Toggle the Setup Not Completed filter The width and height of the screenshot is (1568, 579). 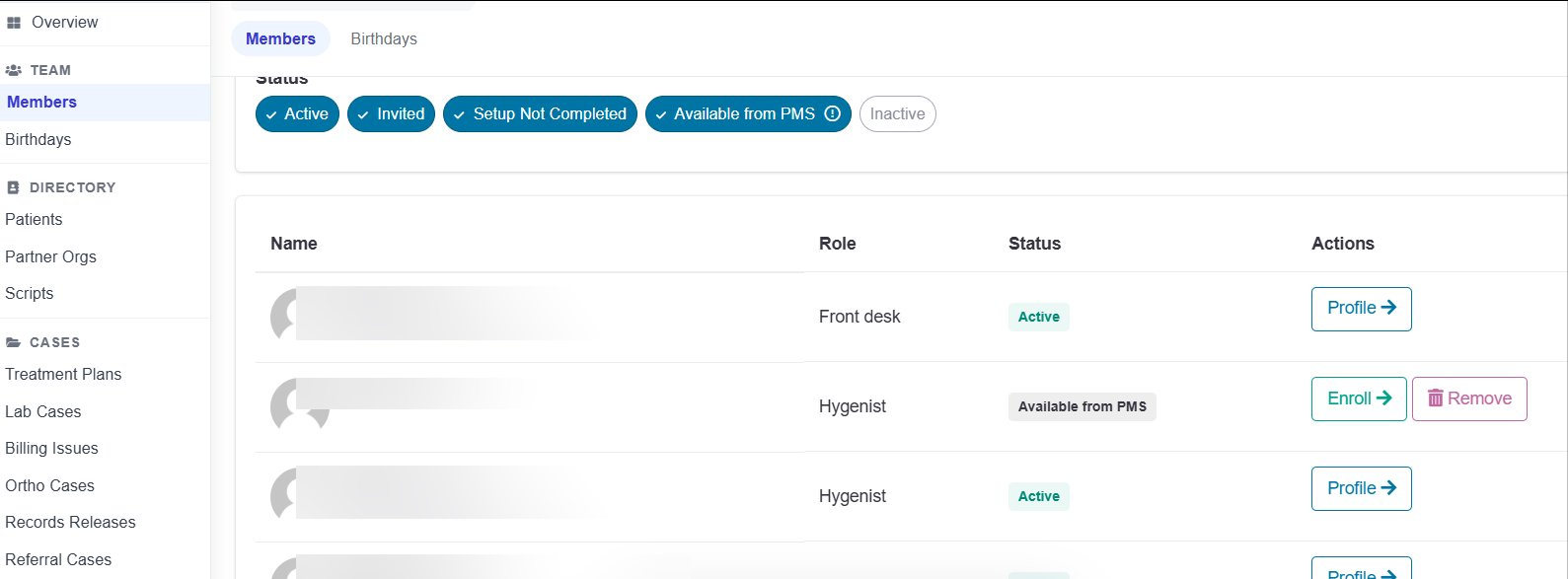[540, 114]
